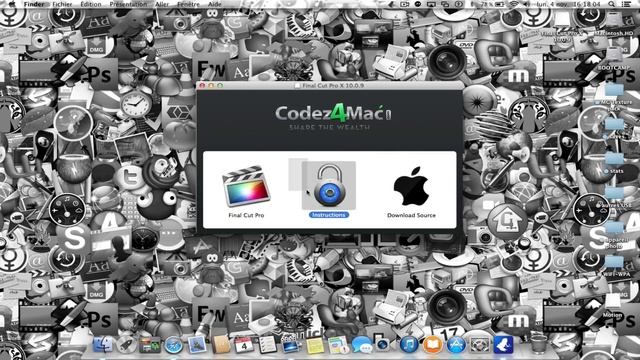Open Messages speech bubble in Dock

[x=362, y=345]
